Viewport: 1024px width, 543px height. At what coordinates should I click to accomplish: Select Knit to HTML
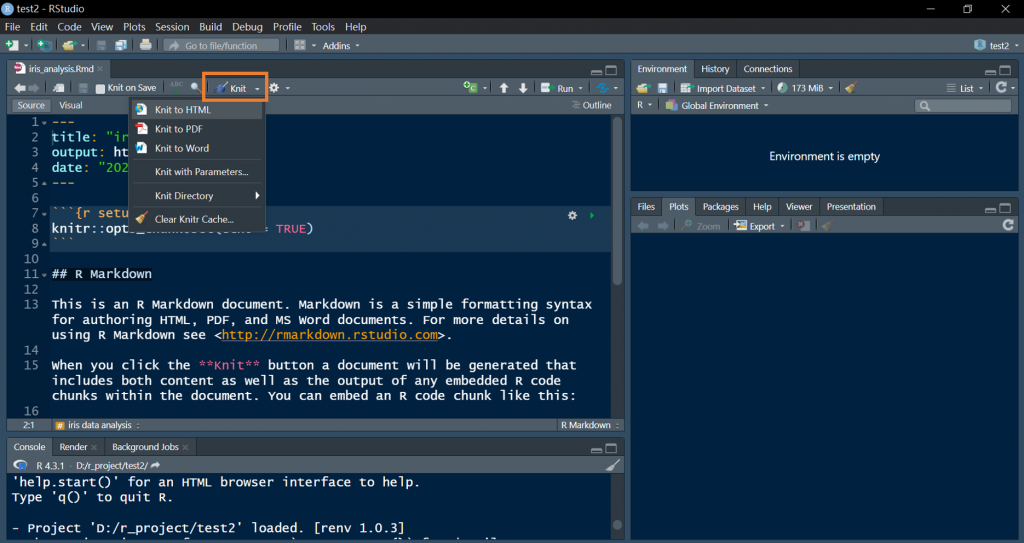[197, 110]
